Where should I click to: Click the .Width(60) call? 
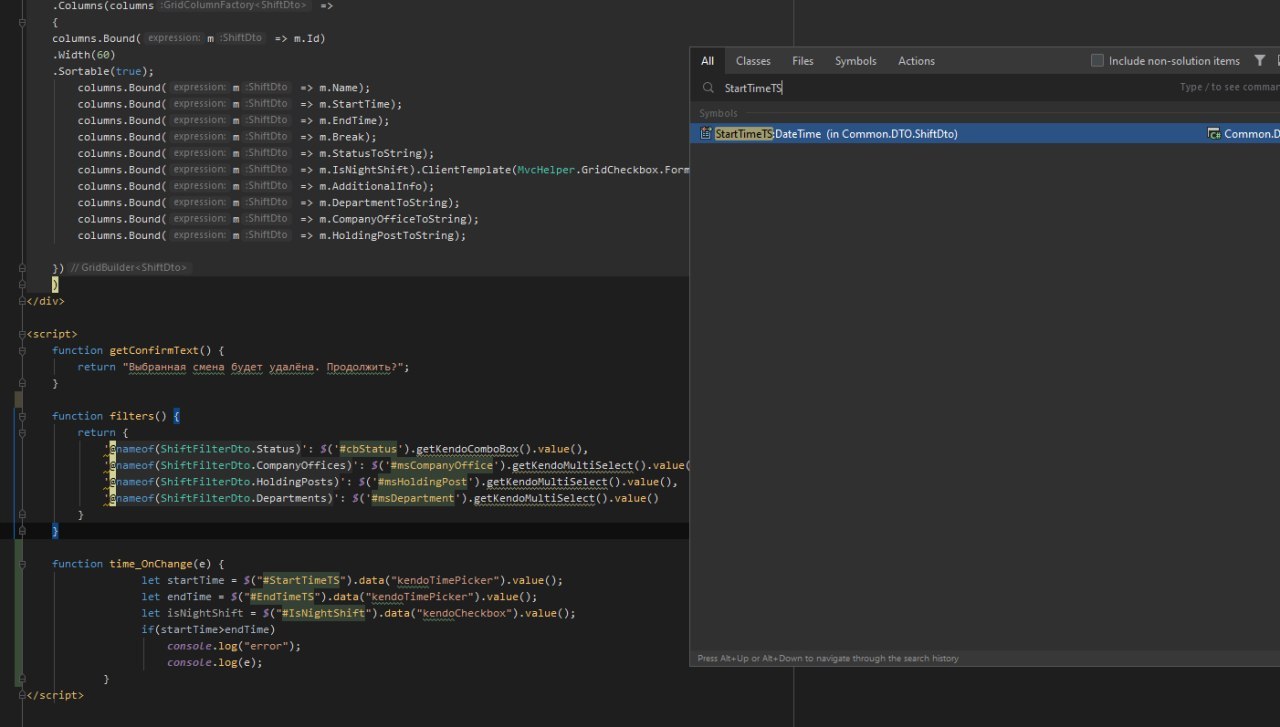(x=84, y=55)
